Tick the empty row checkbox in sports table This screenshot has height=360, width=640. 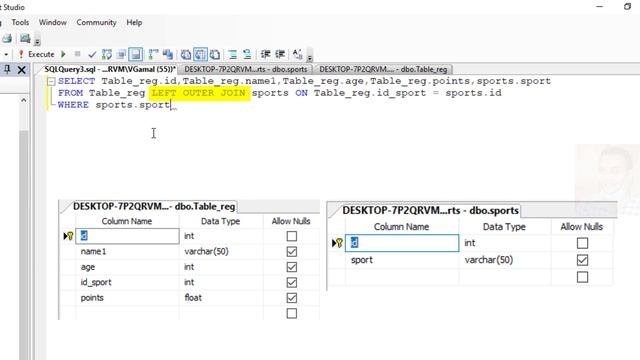[582, 277]
